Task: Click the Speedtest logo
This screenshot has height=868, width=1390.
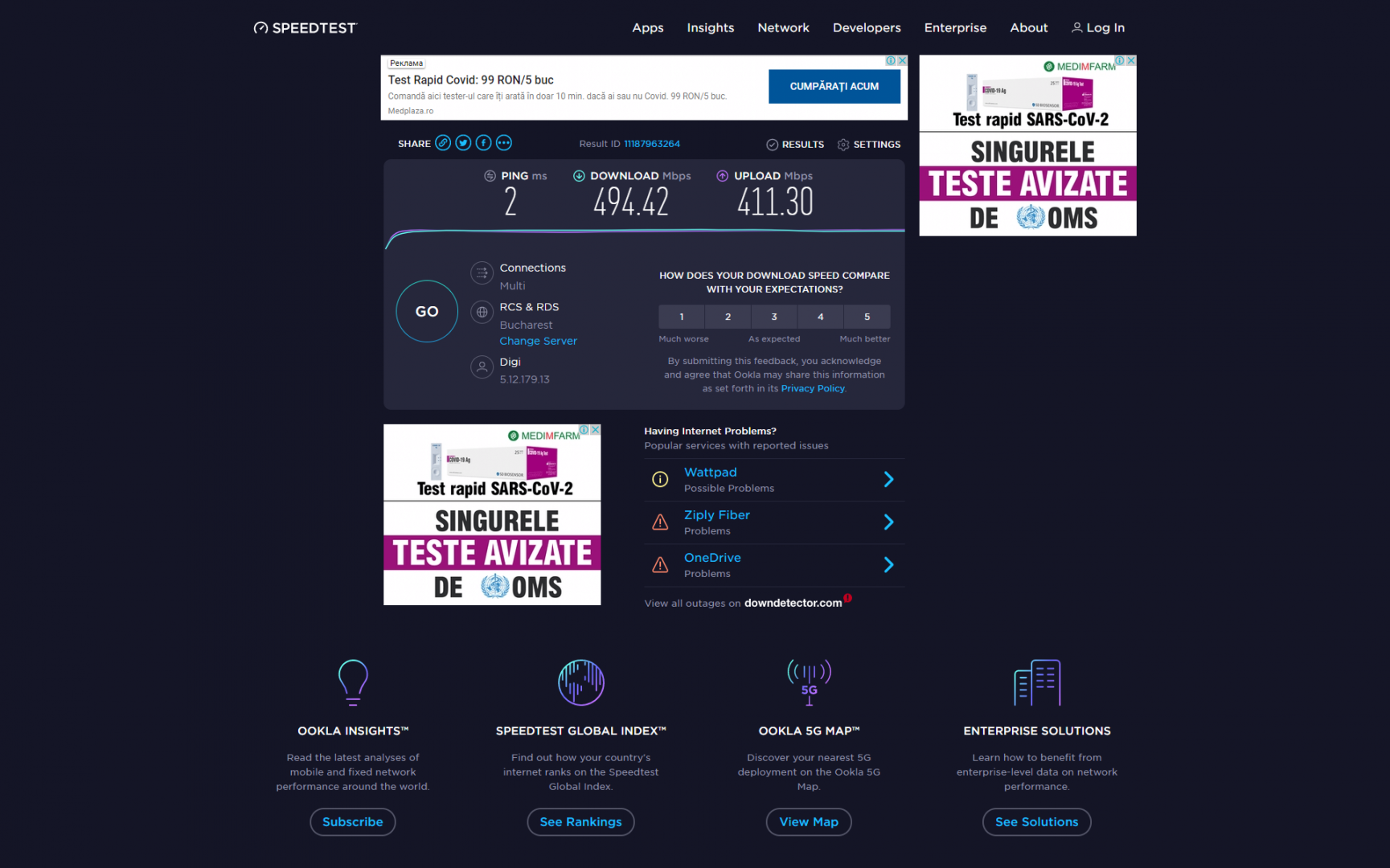Action: click(305, 27)
